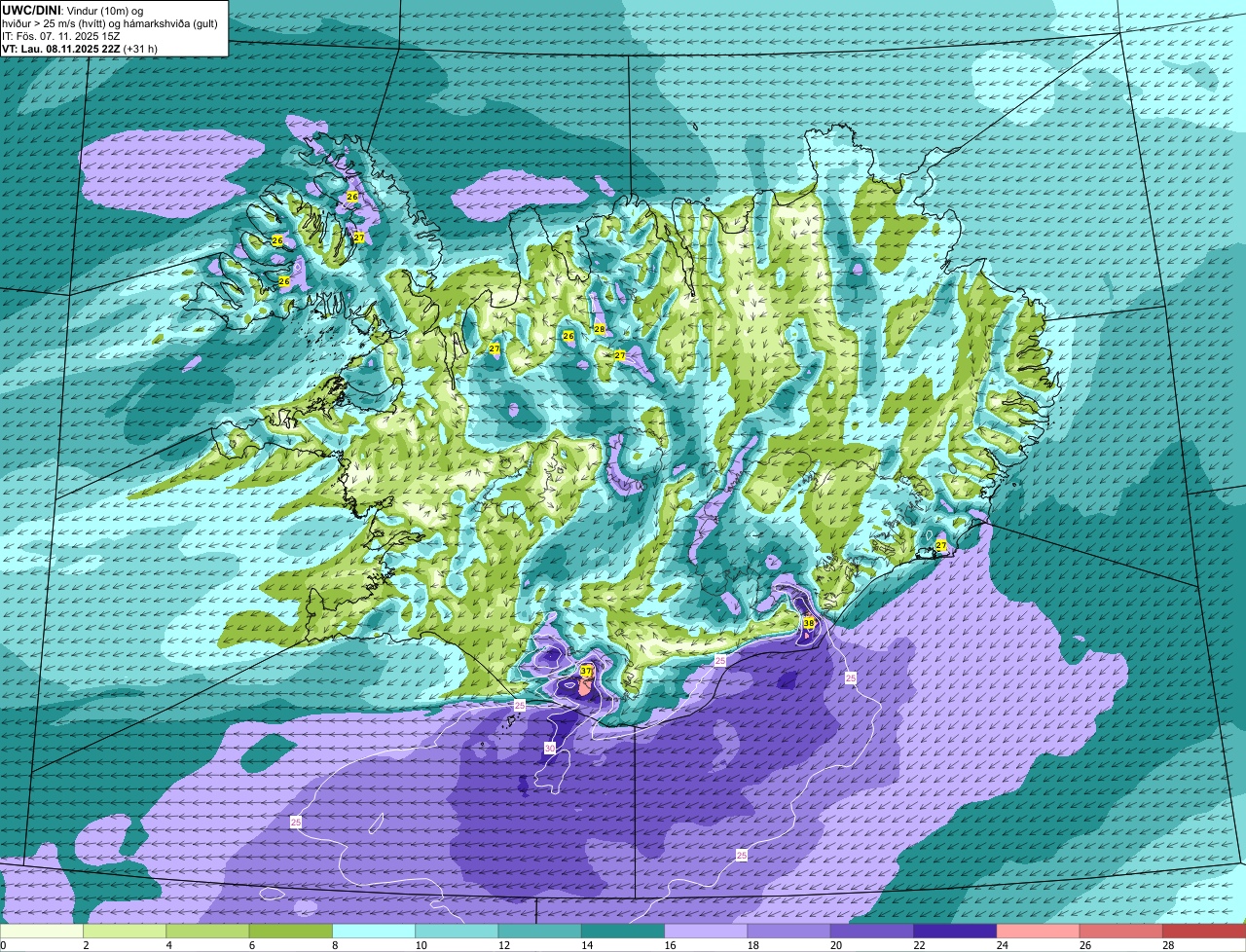
Task: Click the legend tick label "12"
Action: point(503,945)
